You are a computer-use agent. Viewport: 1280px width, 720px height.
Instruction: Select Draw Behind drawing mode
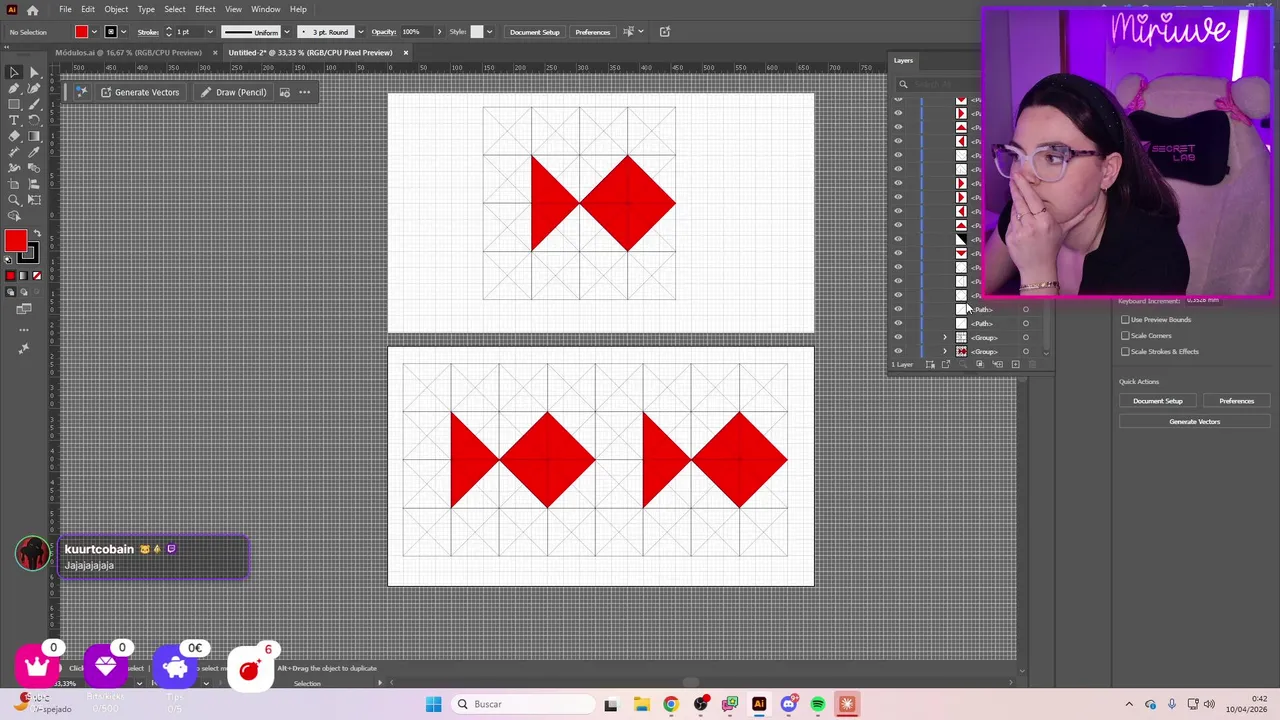pos(23,291)
